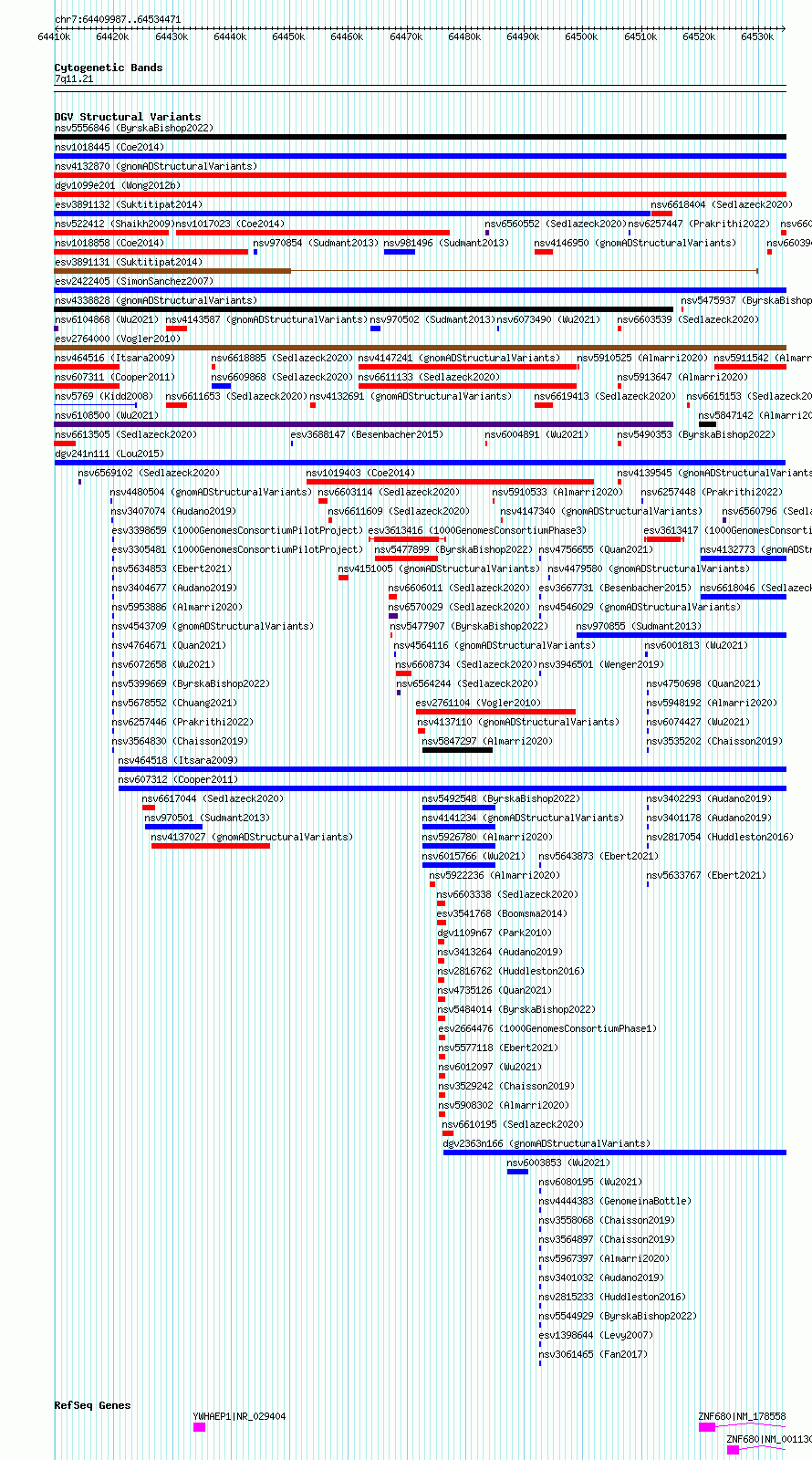Viewport: 812px width, 1460px height.
Task: Select nsv607311 (Cooper2011) label
Action: [115, 377]
